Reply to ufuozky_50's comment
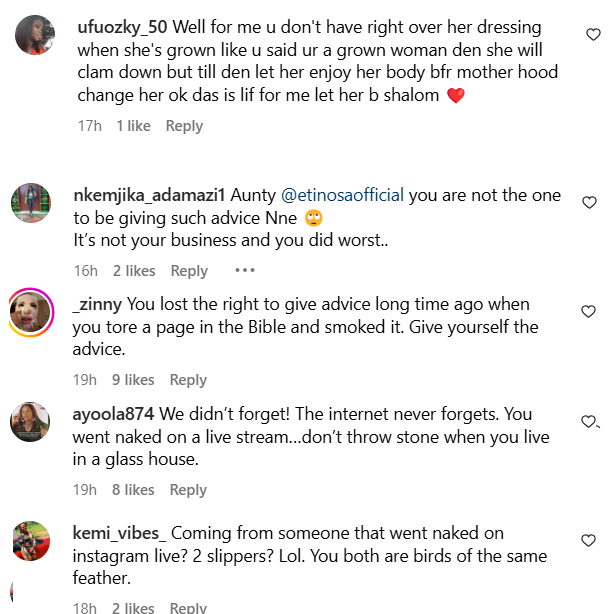This screenshot has width=608, height=614. [184, 126]
